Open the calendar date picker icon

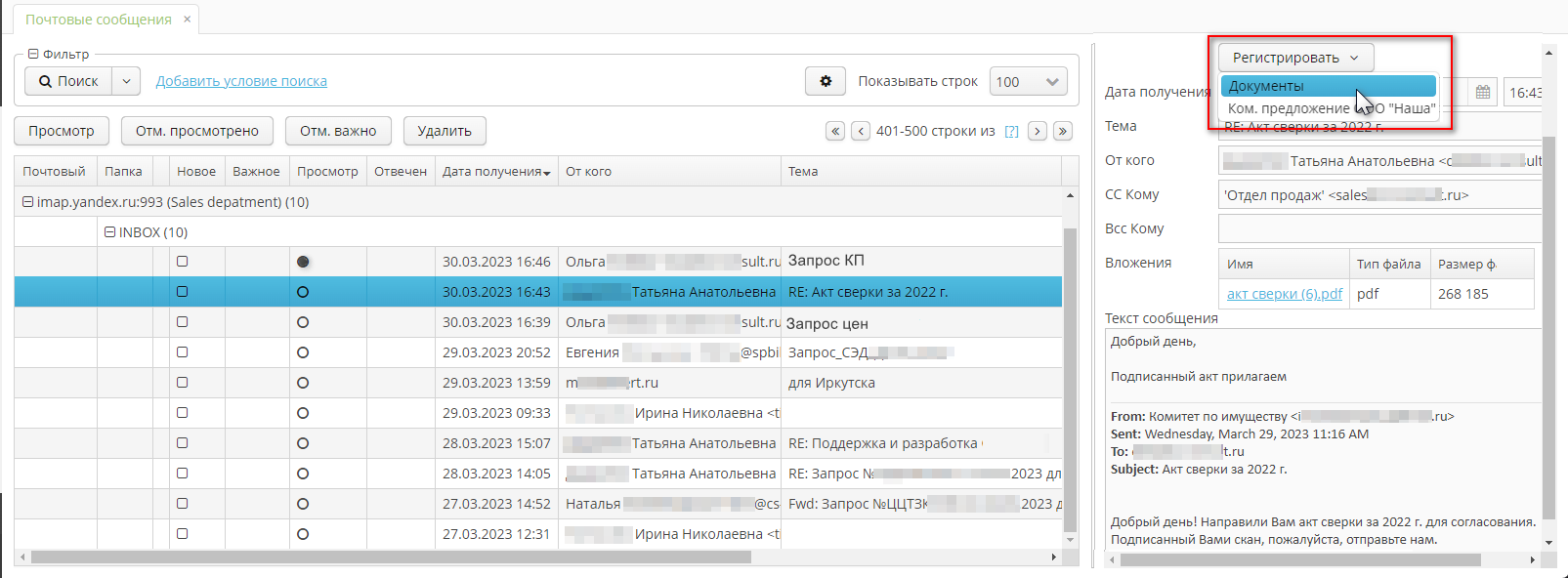coord(1483,92)
